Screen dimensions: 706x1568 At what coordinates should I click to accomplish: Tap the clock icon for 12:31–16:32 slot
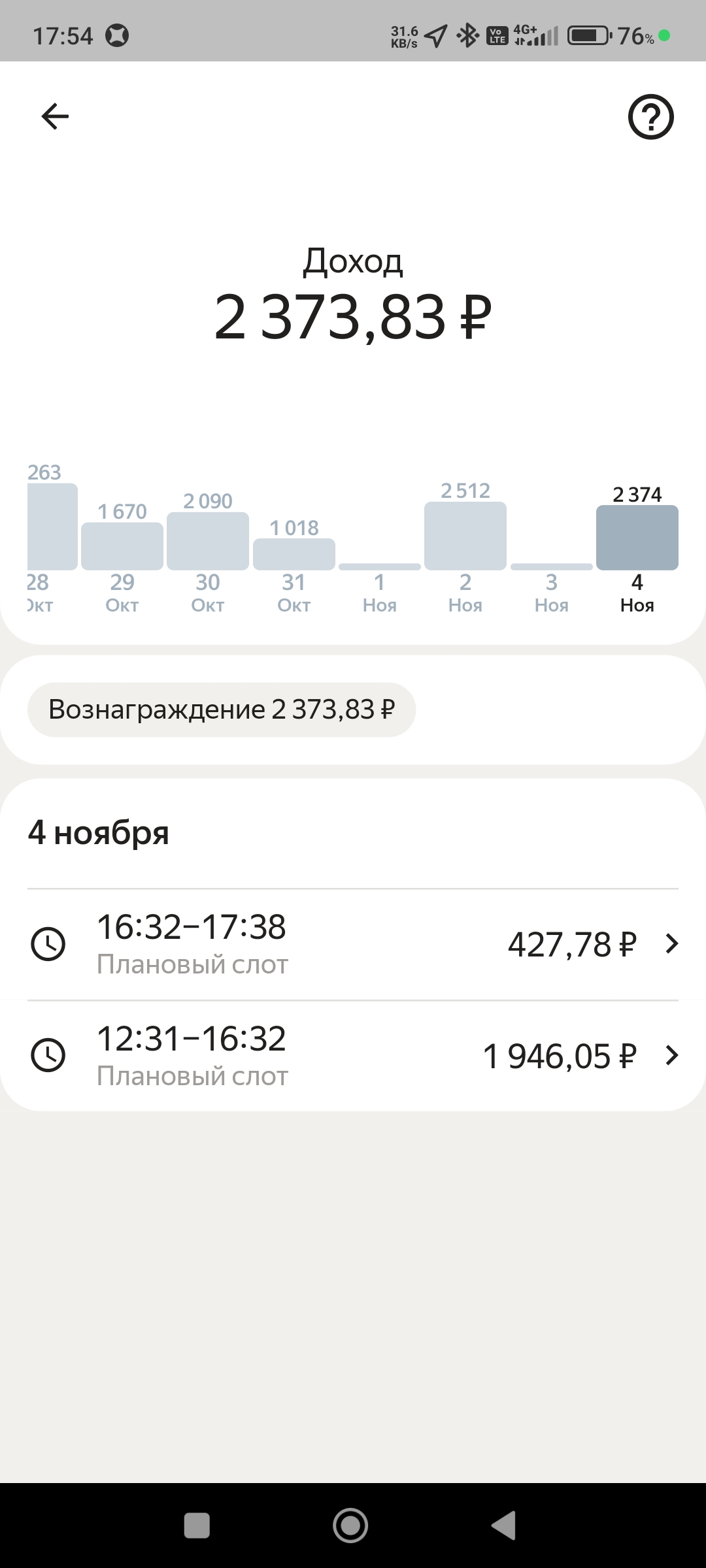pos(48,1056)
